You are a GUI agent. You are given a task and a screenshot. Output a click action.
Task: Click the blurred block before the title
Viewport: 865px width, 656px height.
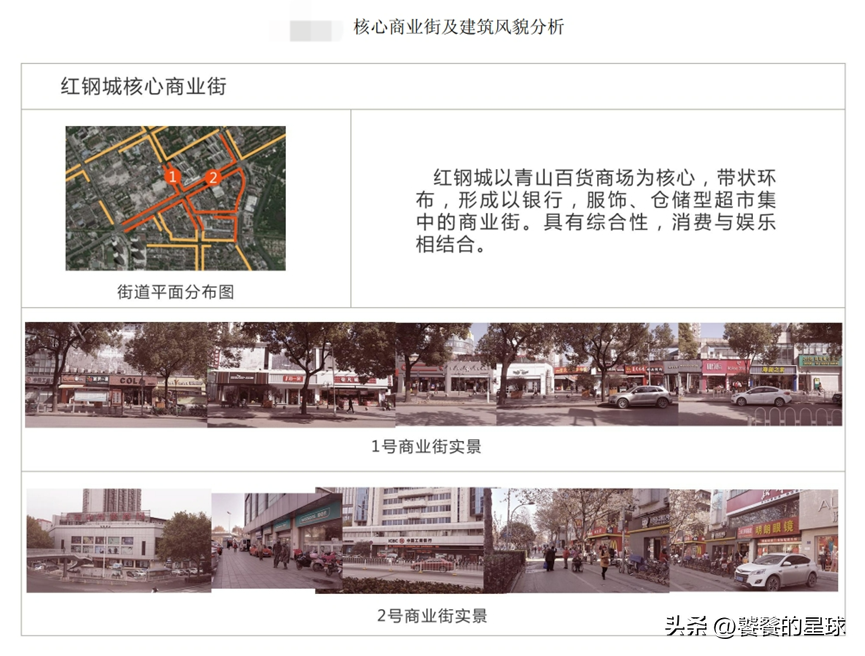tap(316, 29)
